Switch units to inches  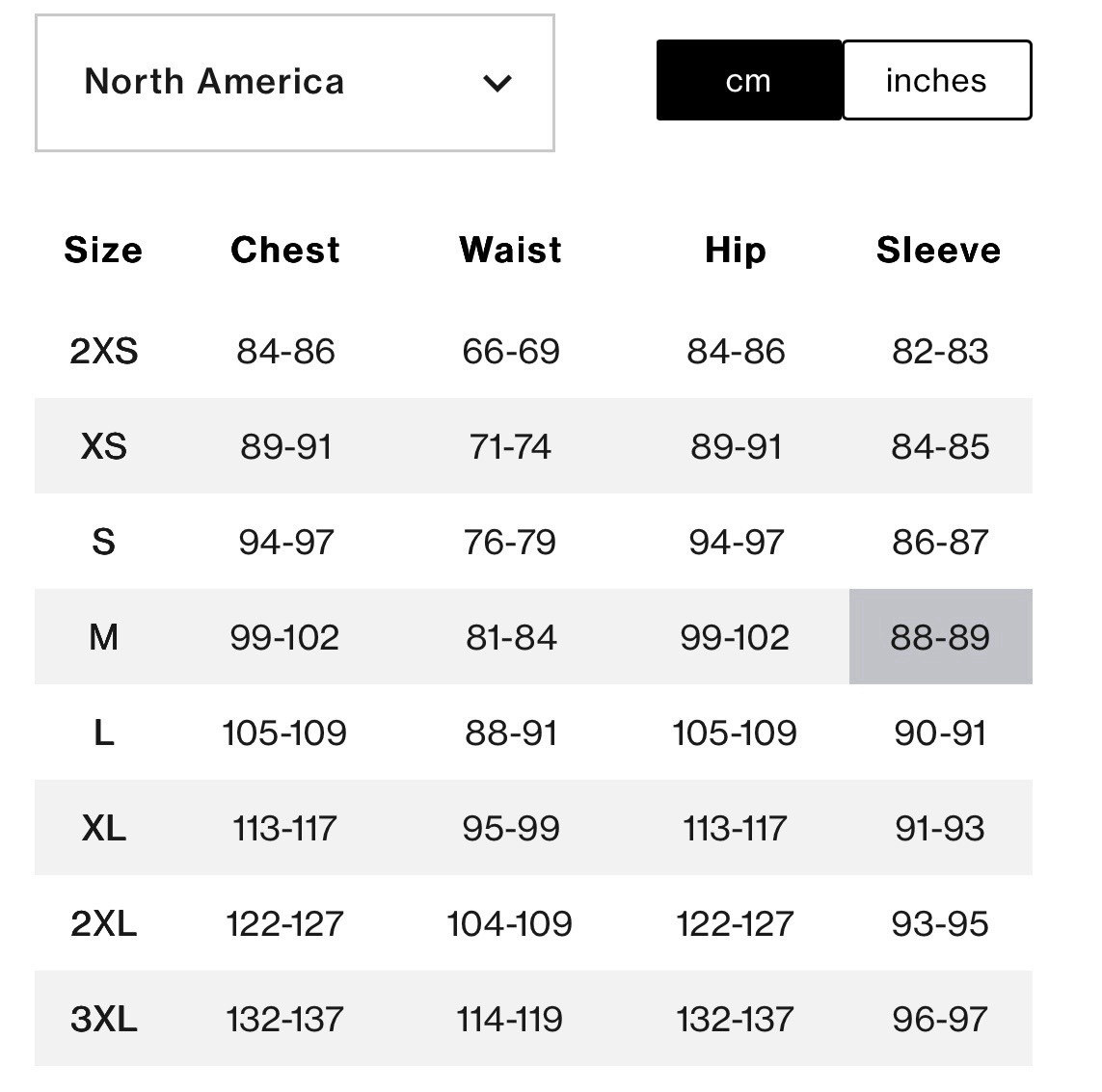[936, 81]
